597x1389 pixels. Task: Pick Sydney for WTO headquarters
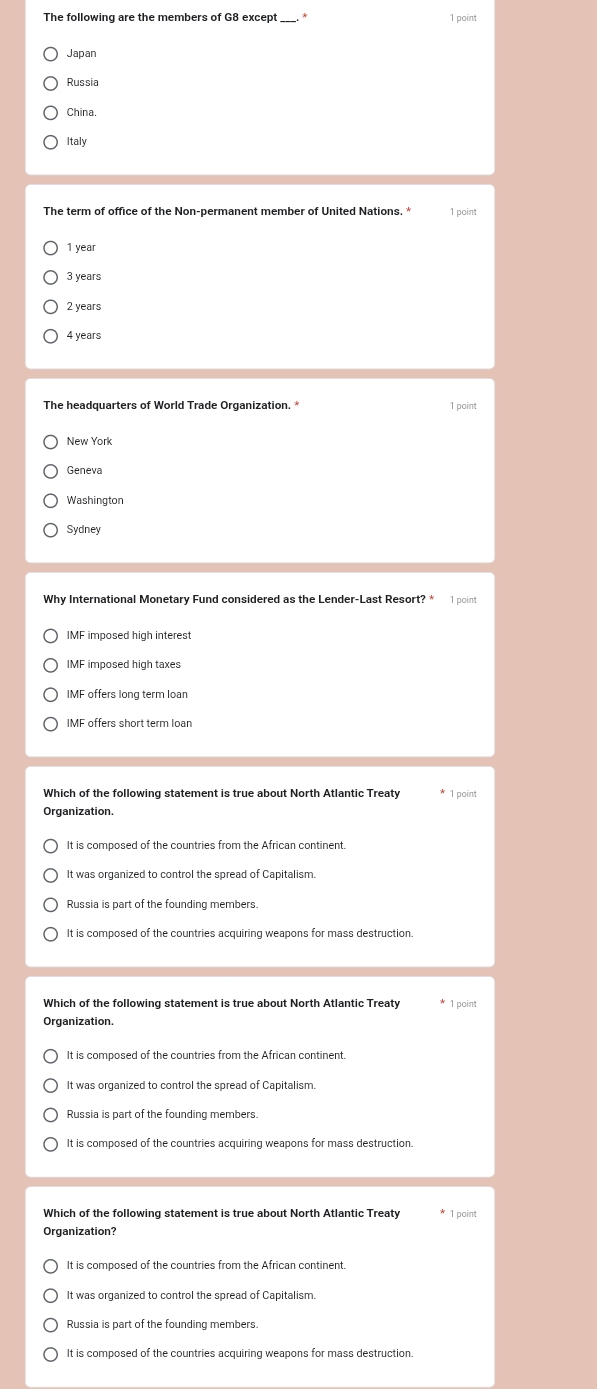51,530
